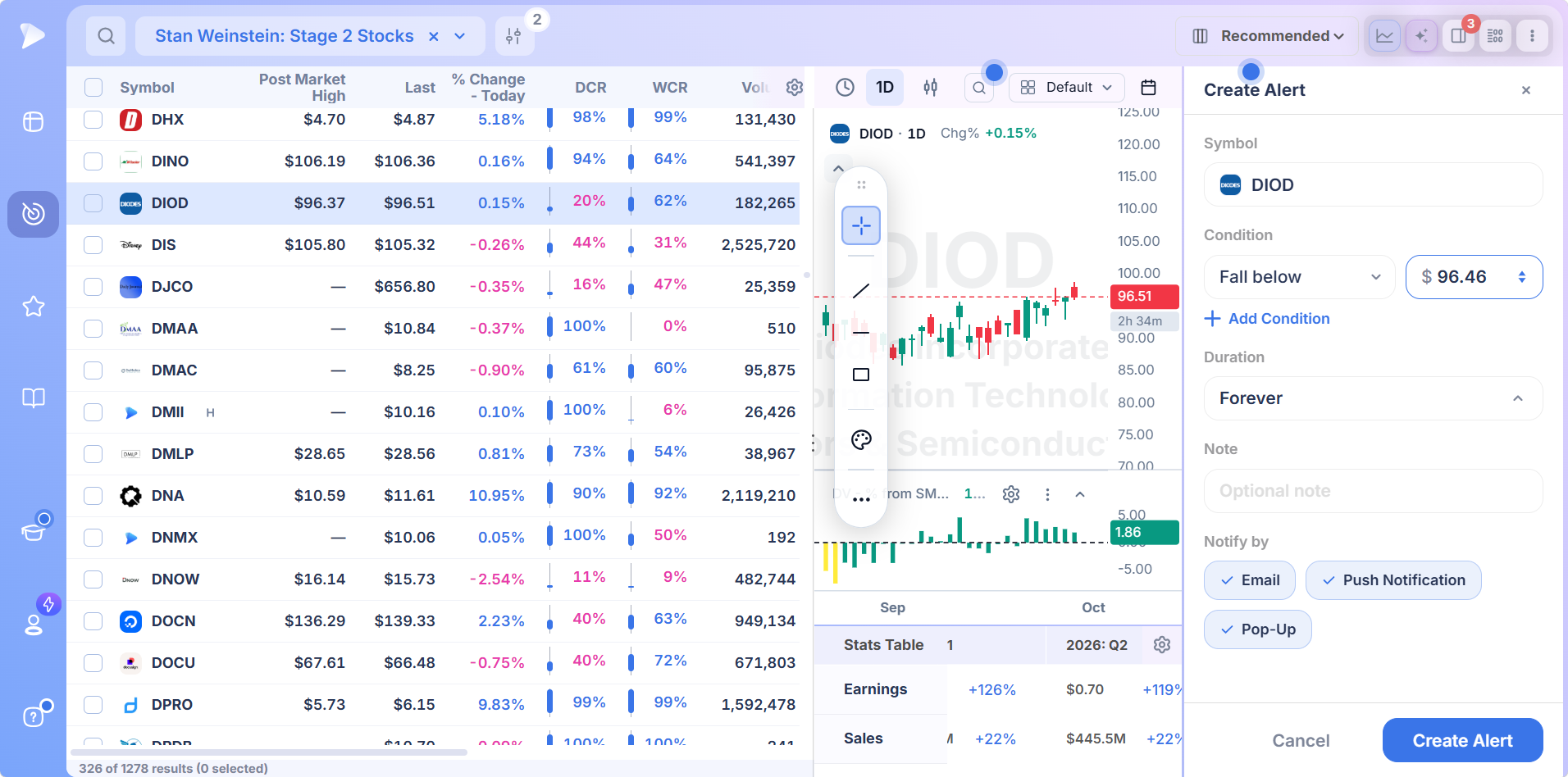This screenshot has height=777, width=1568.
Task: Click the chart symbol search icon
Action: coord(979,88)
